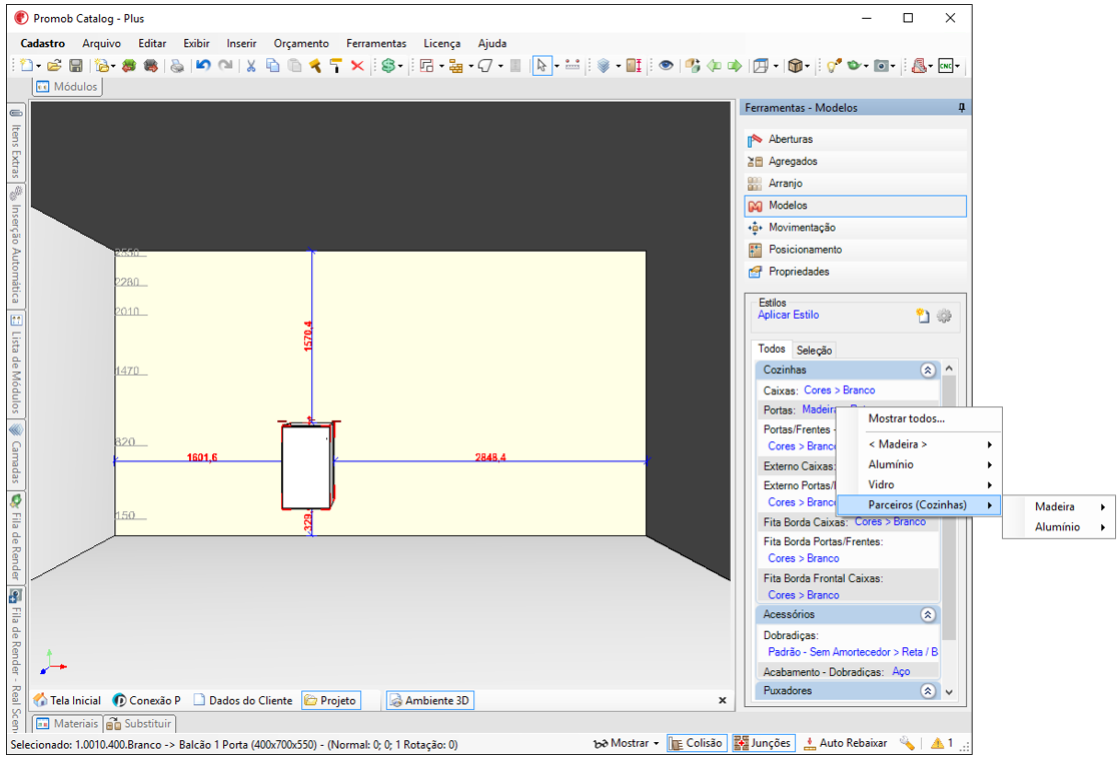Switch to the Seleção tab
Image resolution: width=1117 pixels, height=760 pixels.
814,350
